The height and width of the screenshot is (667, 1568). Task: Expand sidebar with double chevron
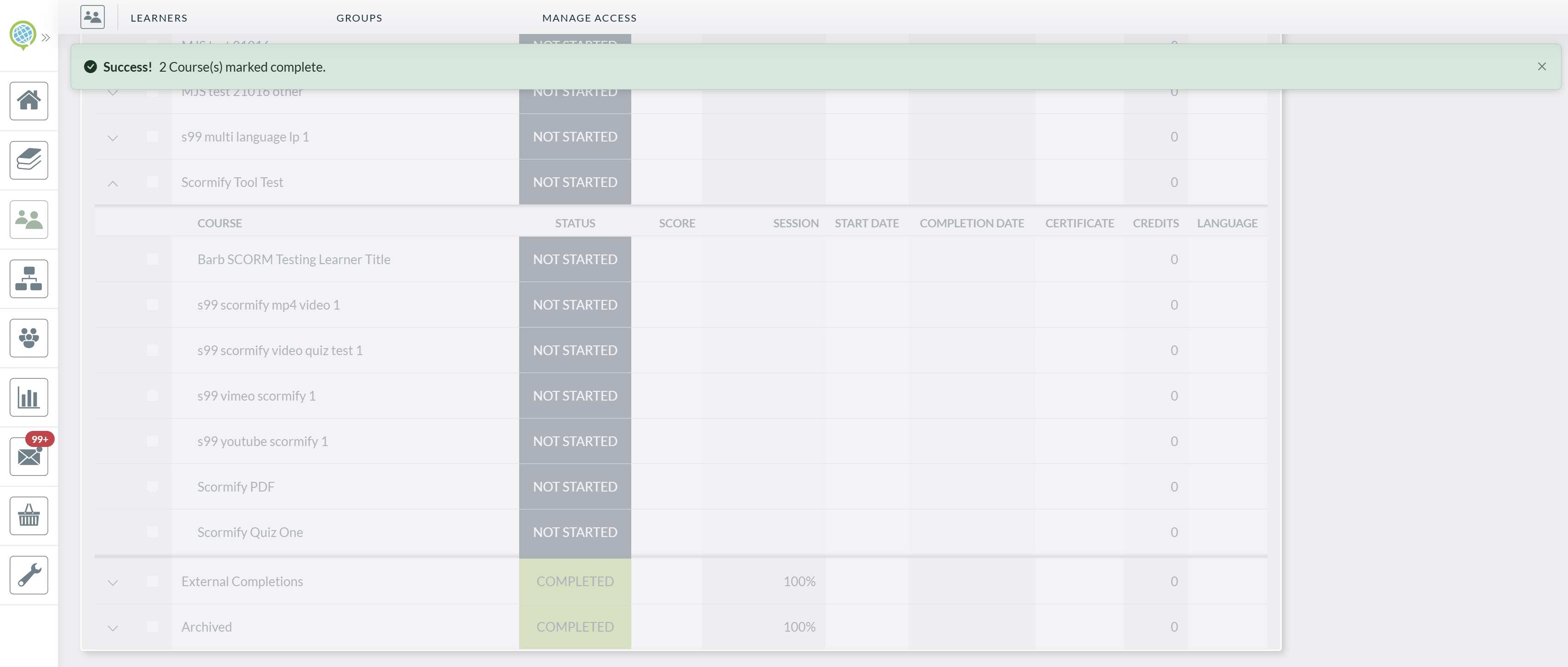tap(45, 38)
